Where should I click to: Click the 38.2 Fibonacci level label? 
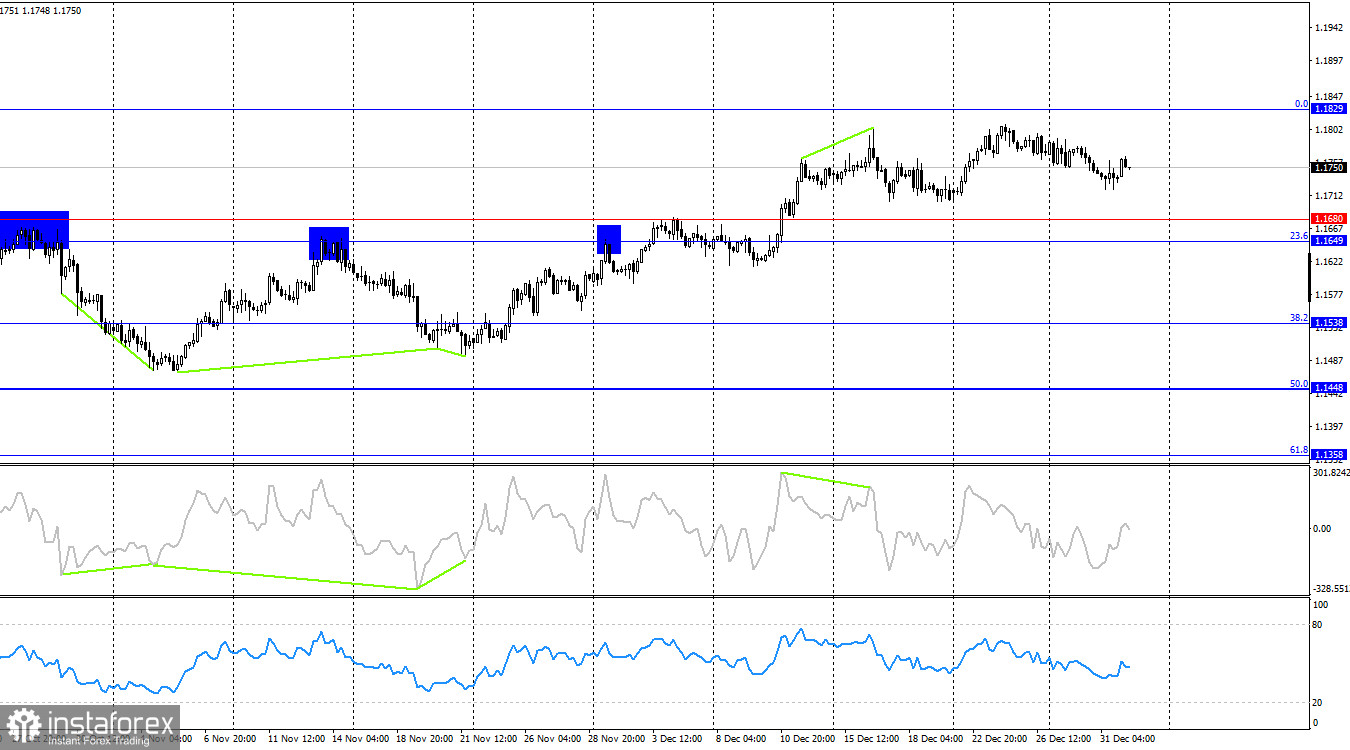1299,318
